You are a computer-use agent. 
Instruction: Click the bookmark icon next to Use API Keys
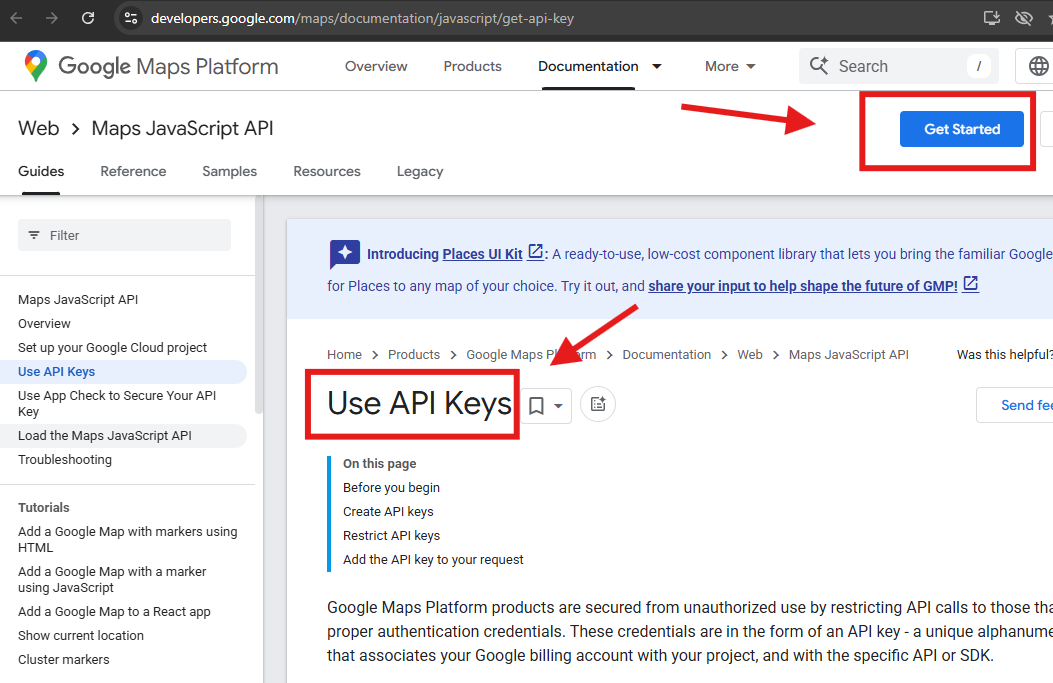[537, 406]
